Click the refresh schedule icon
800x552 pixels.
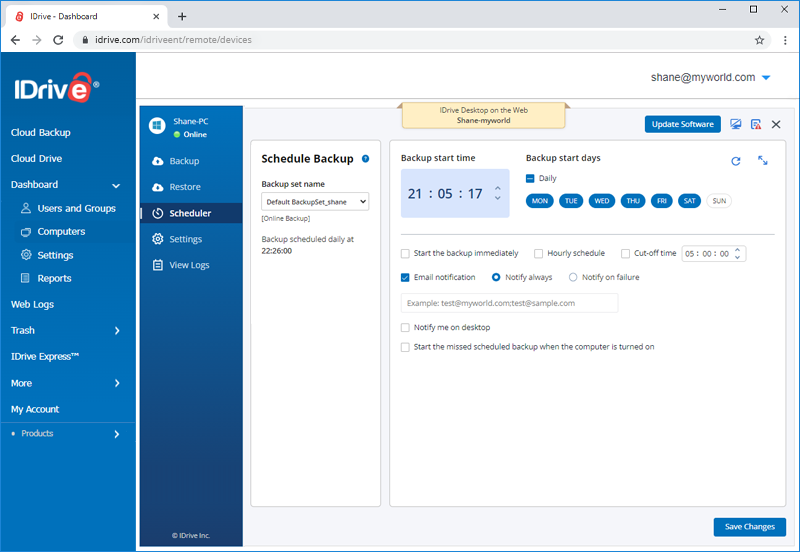coord(736,161)
